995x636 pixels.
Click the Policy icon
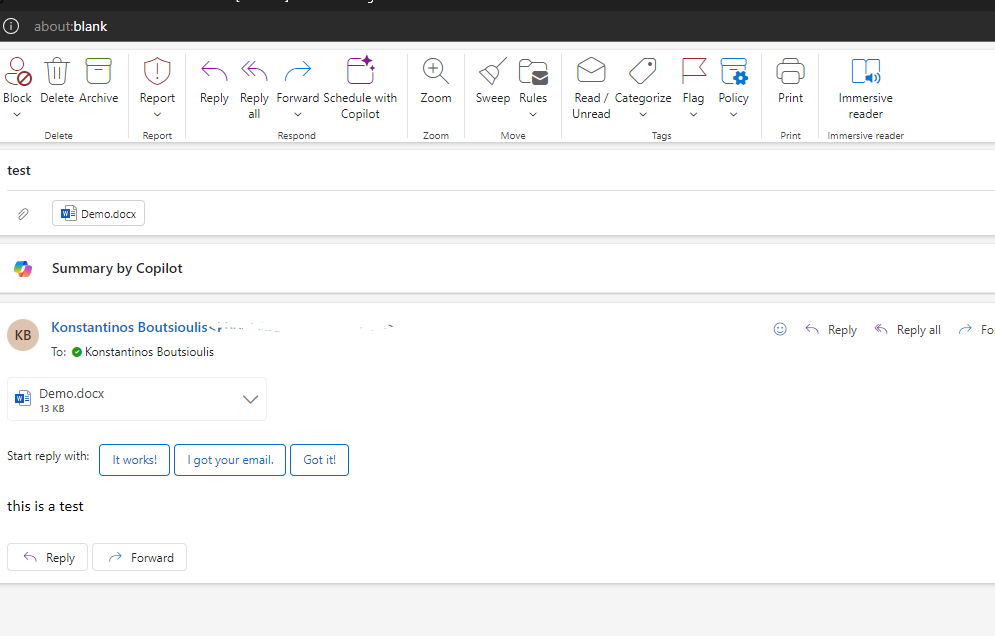(x=734, y=71)
